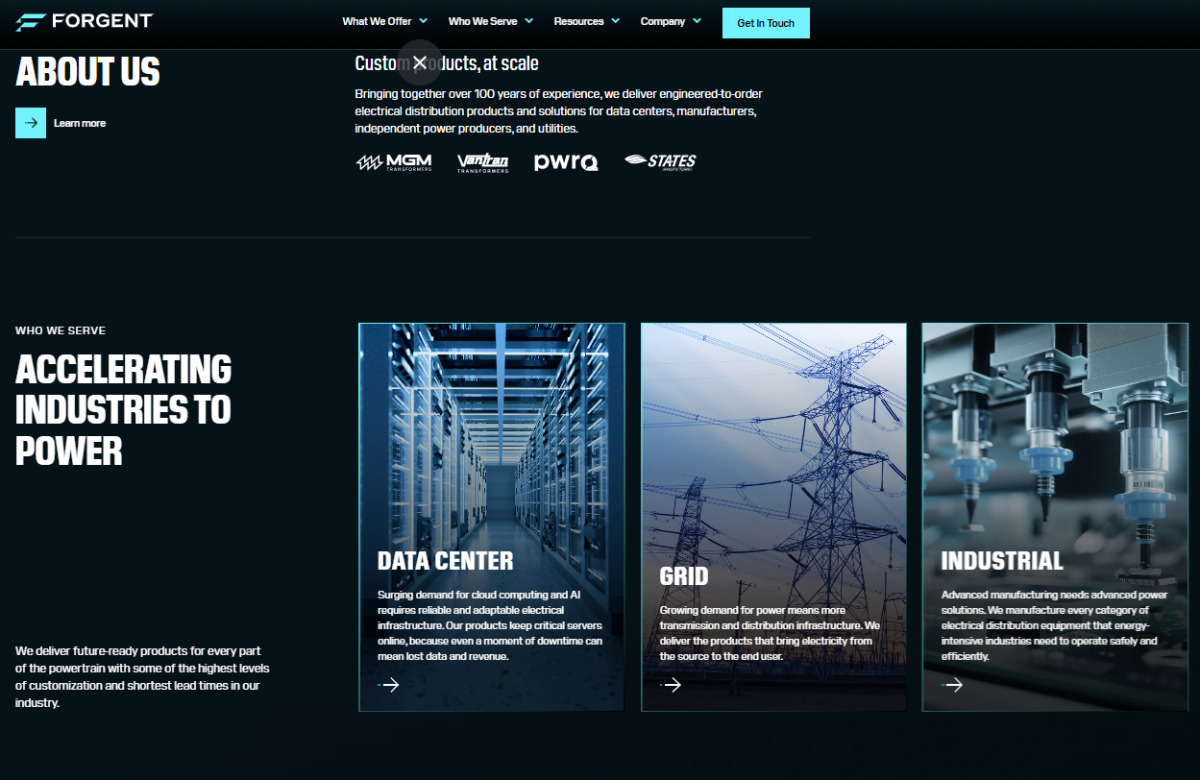Image resolution: width=1200 pixels, height=780 pixels.
Task: Click the arrow icon on Data Center card
Action: [x=390, y=685]
